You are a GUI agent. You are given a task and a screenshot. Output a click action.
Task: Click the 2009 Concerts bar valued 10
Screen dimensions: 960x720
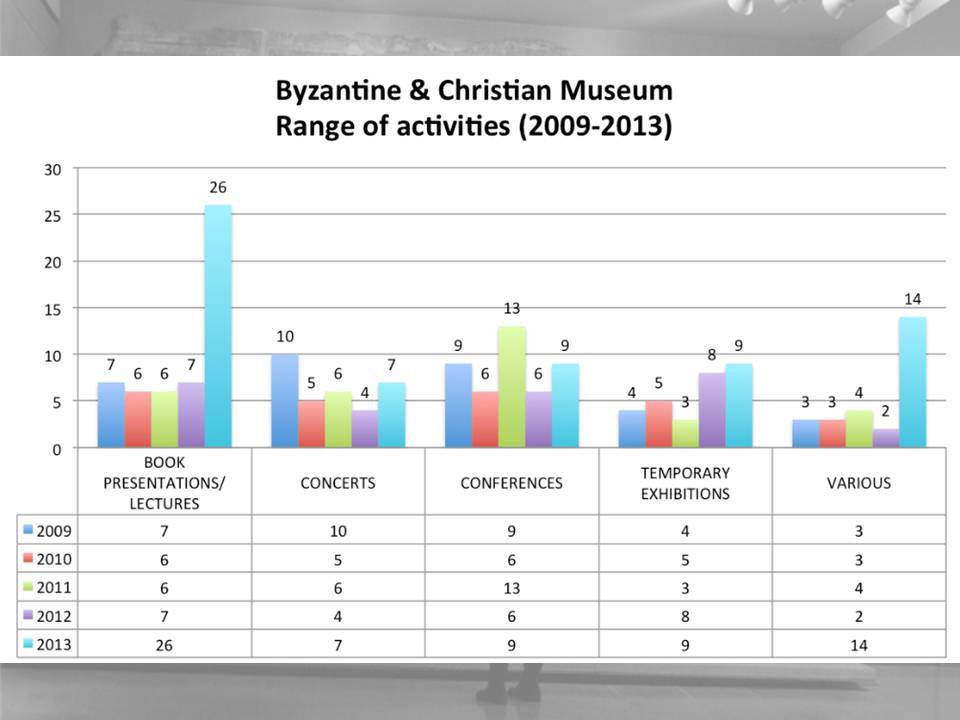285,400
